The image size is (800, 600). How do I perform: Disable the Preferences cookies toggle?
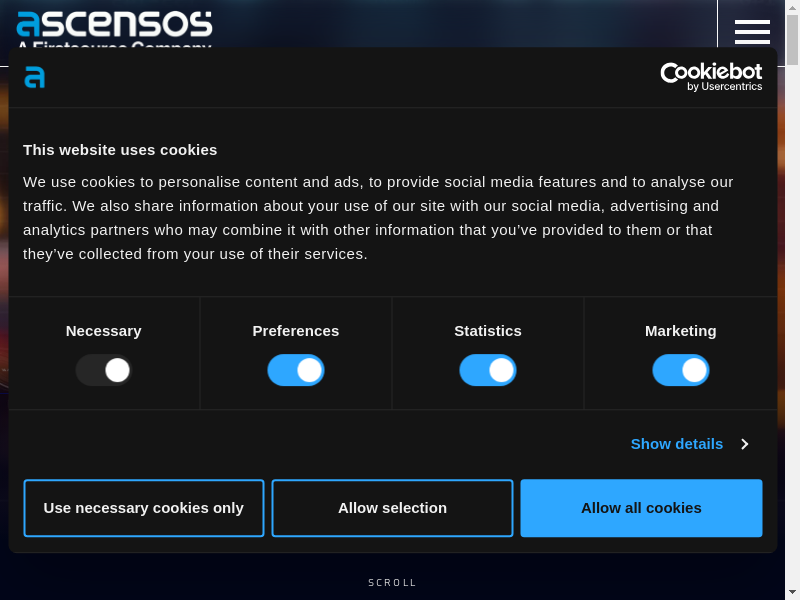pos(296,370)
